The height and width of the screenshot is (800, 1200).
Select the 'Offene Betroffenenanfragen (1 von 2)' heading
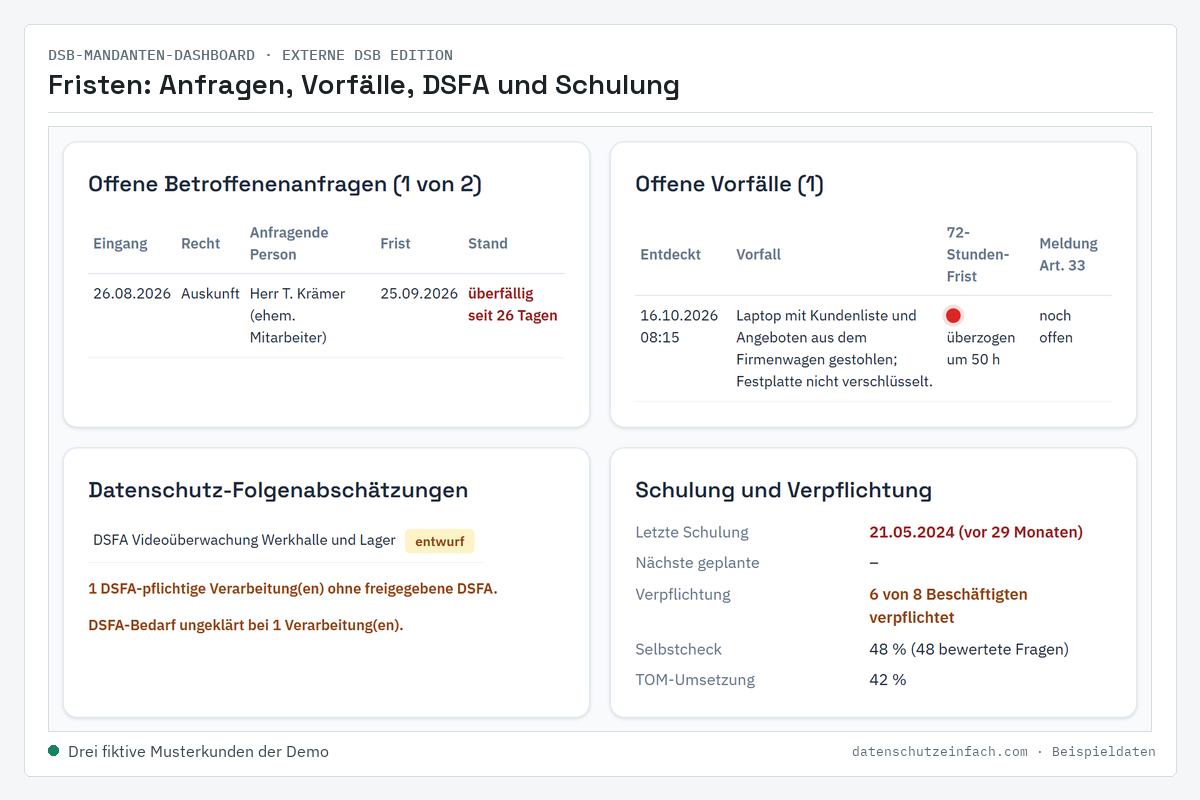coord(285,184)
